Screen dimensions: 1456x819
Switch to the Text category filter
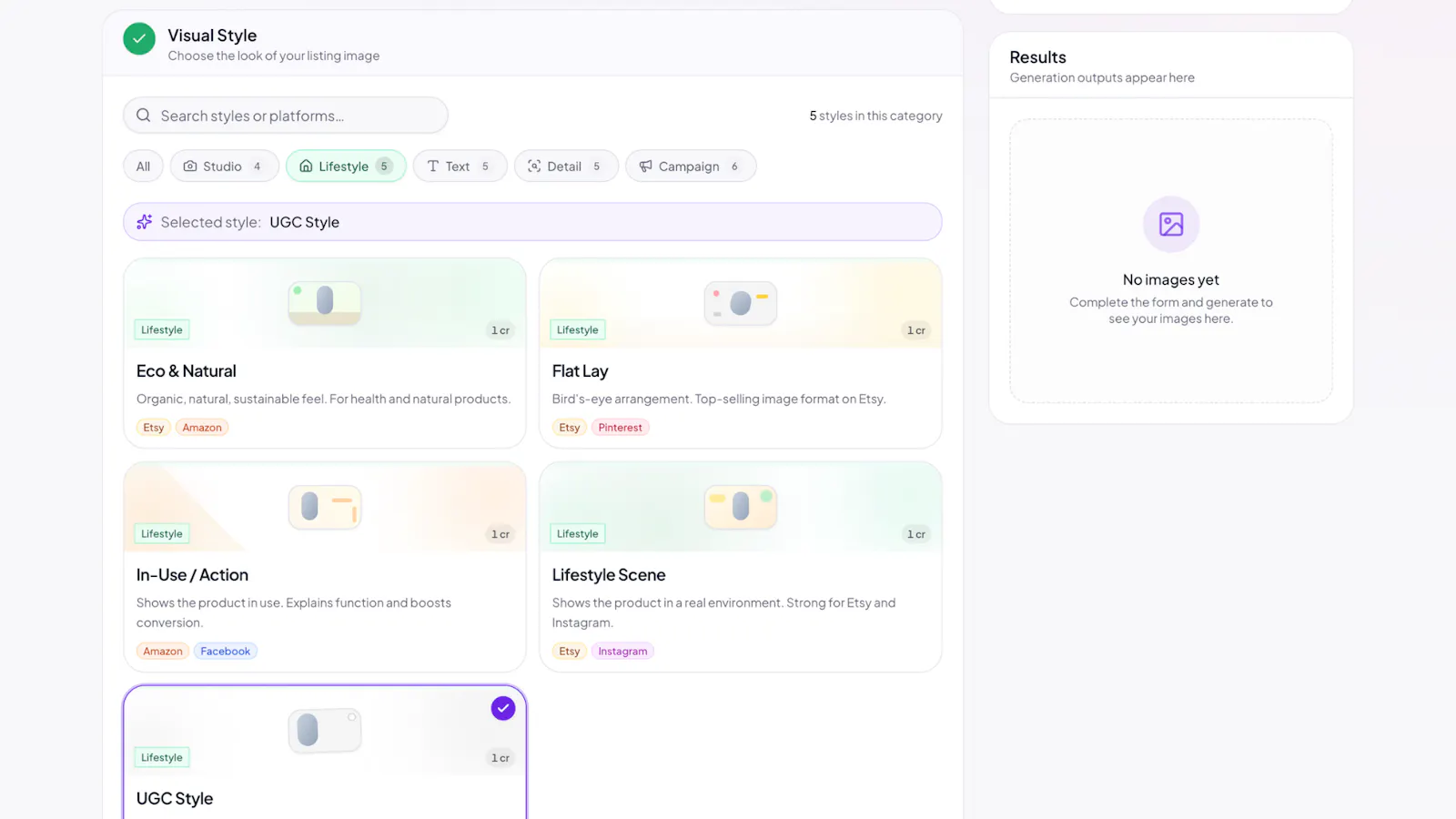click(x=460, y=167)
